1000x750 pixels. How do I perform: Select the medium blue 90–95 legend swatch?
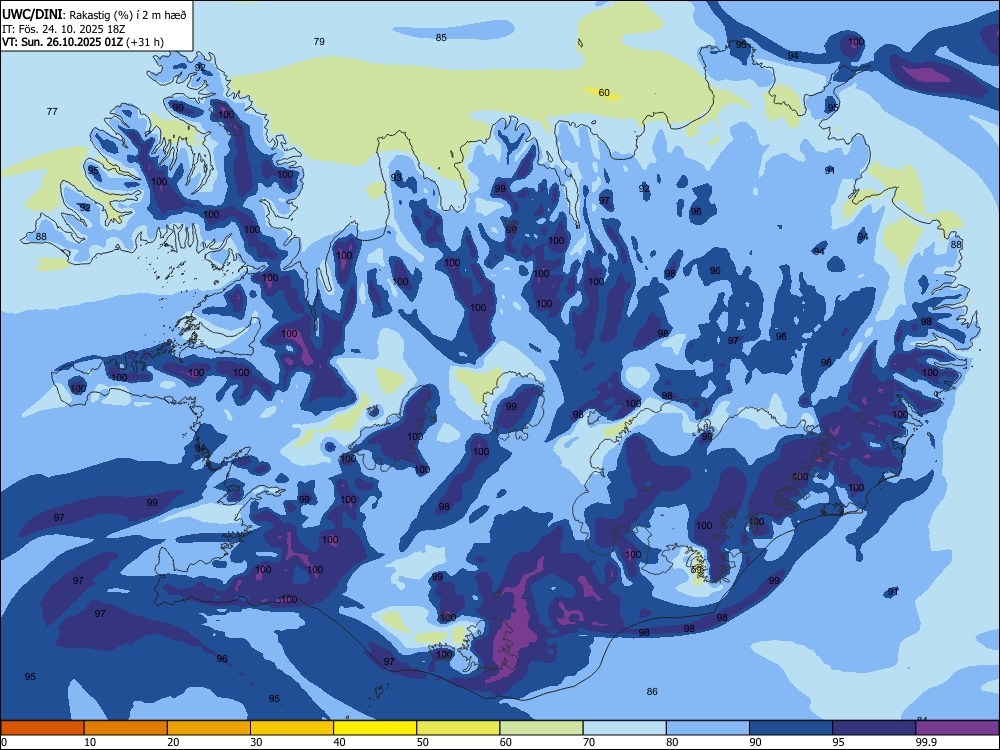point(791,728)
